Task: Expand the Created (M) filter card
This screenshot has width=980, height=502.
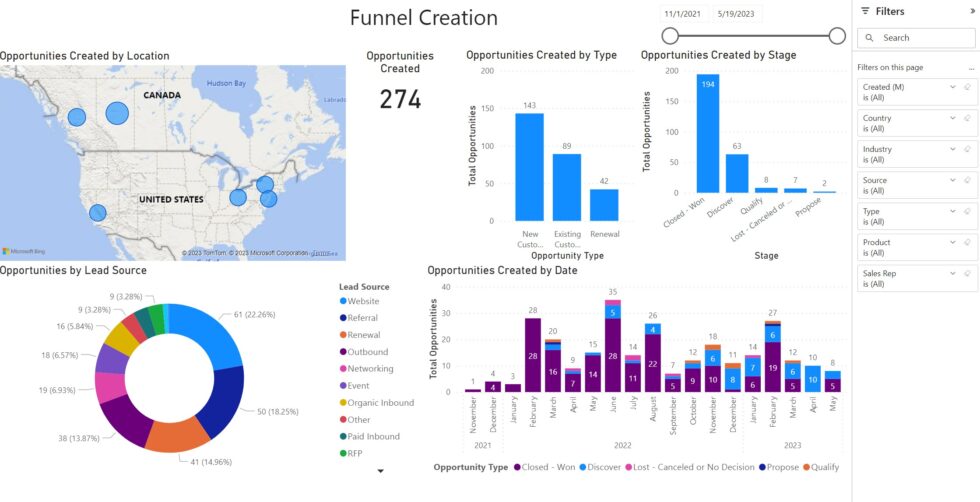Action: point(953,87)
